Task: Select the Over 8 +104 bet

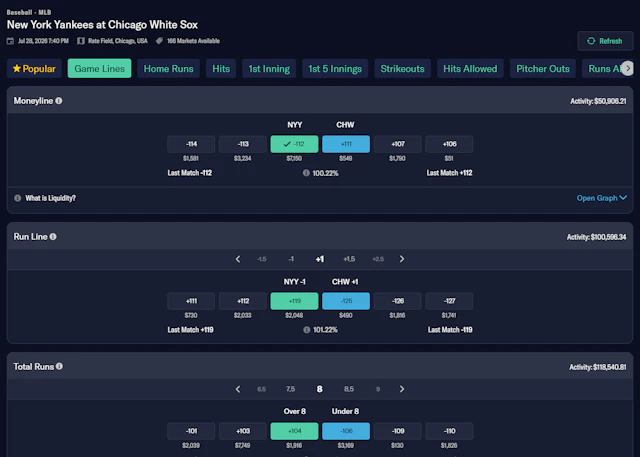Action: pos(294,431)
